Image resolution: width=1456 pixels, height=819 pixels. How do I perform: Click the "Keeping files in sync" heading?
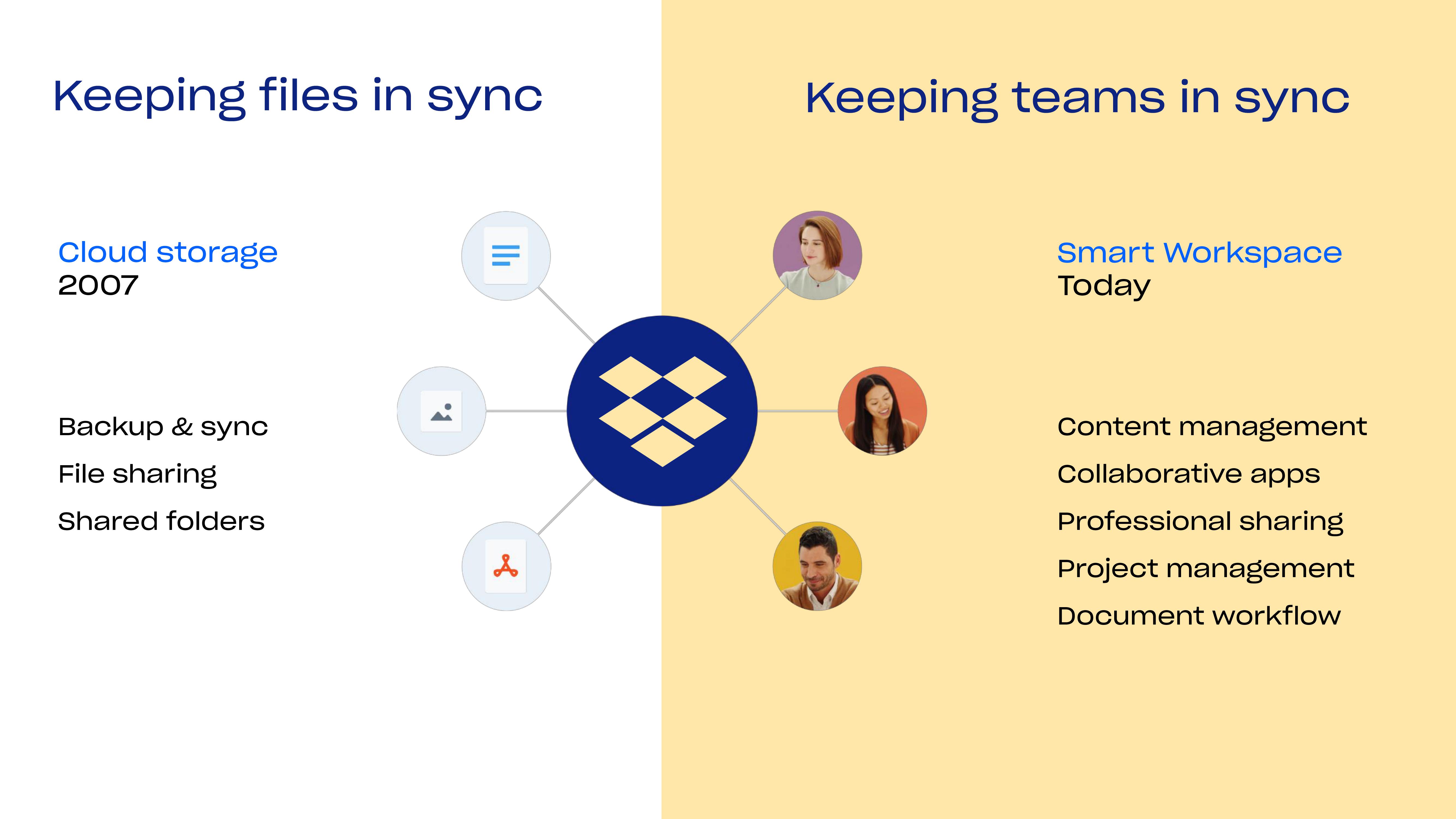coord(298,98)
